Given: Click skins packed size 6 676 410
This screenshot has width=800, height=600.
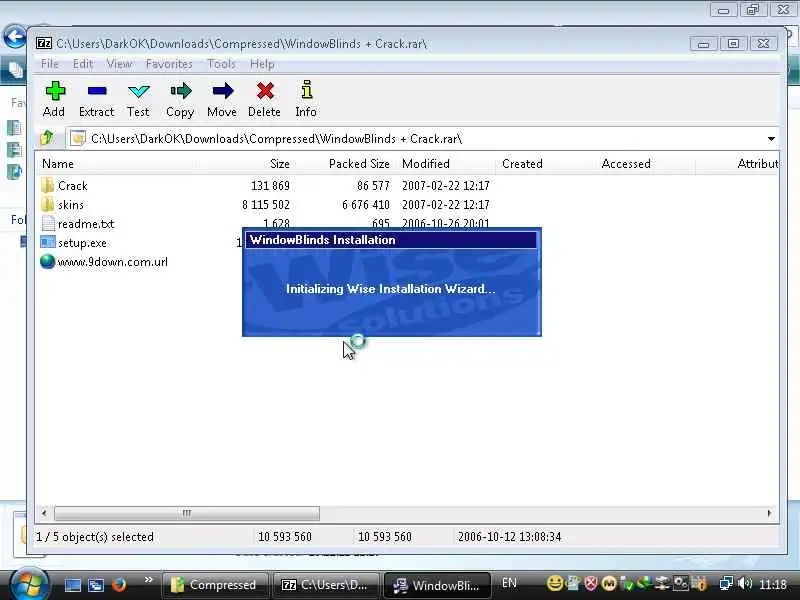Looking at the screenshot, I should tap(365, 205).
